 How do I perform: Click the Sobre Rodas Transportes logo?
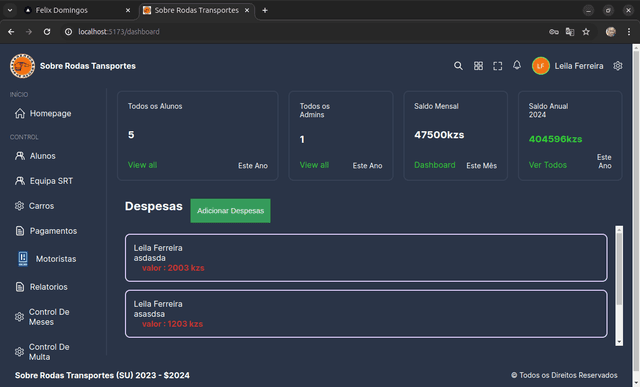coord(22,66)
